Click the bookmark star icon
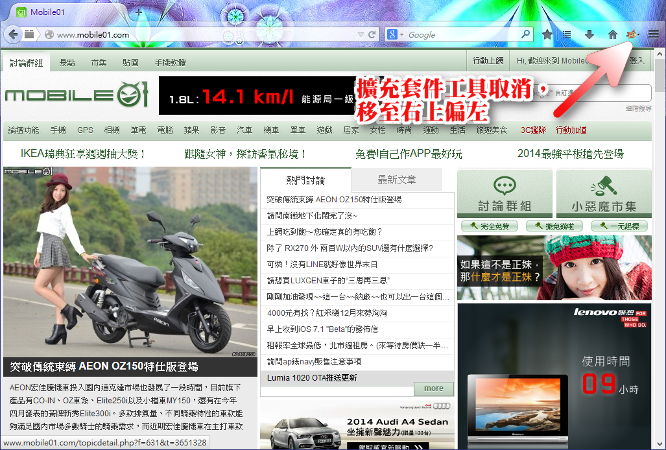This screenshot has width=666, height=450. click(547, 35)
